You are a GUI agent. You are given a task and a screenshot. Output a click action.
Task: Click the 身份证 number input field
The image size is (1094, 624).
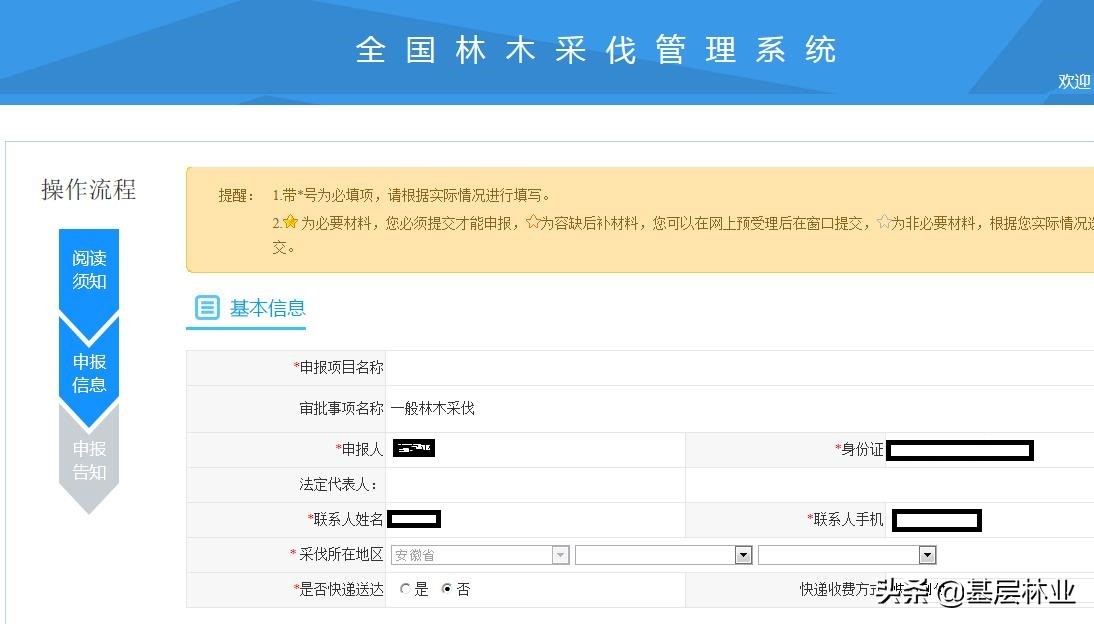pos(959,449)
